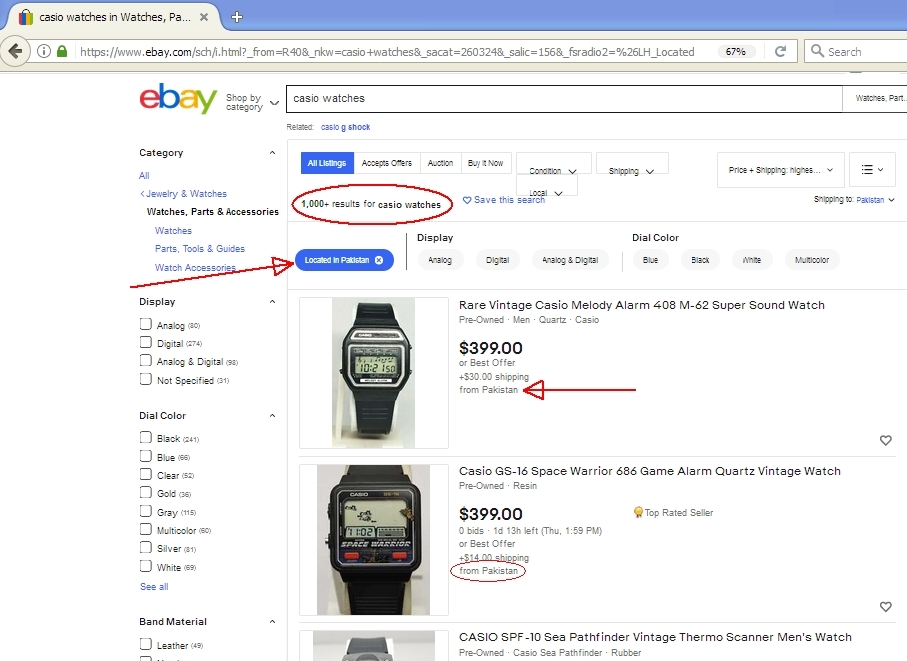Open the casio g shock related search
The height and width of the screenshot is (661, 907).
pos(345,127)
